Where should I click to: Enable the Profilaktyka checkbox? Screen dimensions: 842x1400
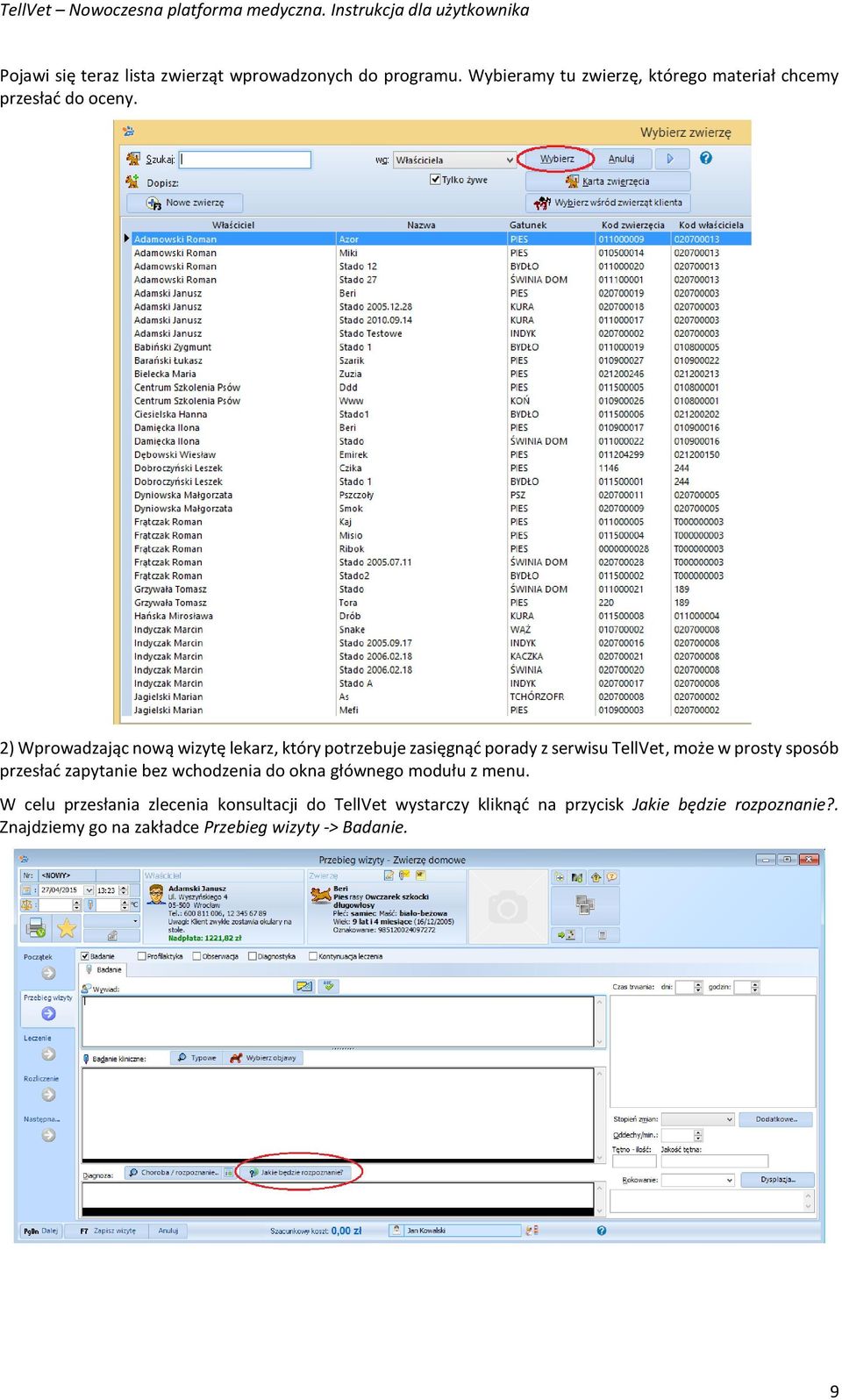tap(142, 956)
